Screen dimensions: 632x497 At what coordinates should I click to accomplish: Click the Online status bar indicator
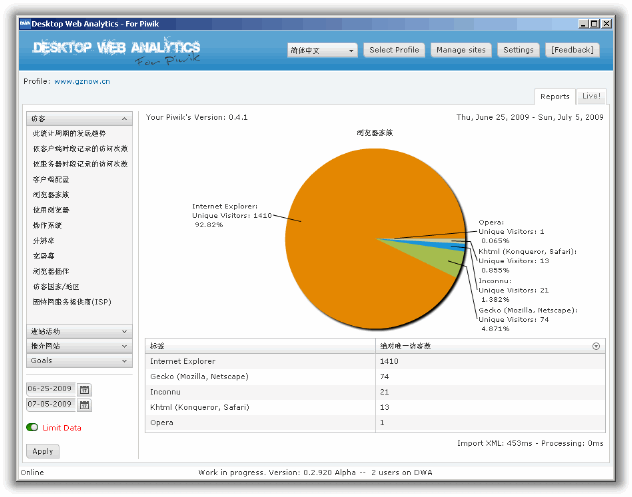[x=32, y=472]
